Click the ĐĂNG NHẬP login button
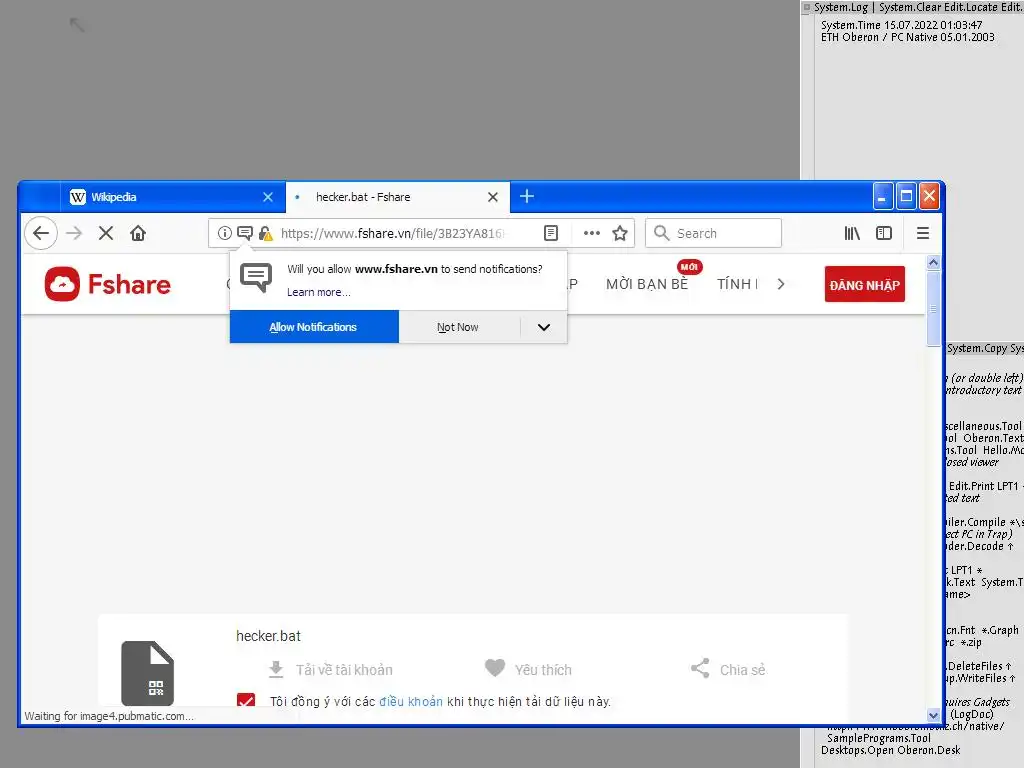This screenshot has width=1024, height=768. tap(865, 285)
